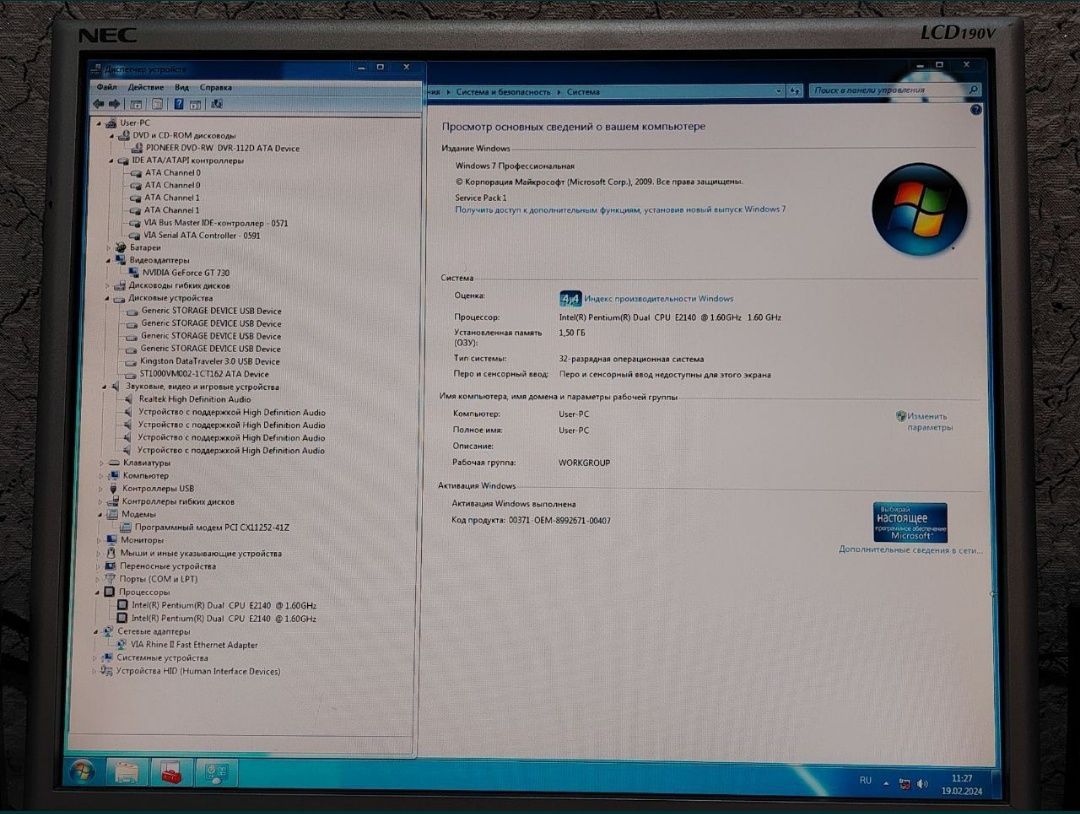1080x814 pixels.
Task: Select Контроллеры гибких дисков item
Action: point(178,502)
